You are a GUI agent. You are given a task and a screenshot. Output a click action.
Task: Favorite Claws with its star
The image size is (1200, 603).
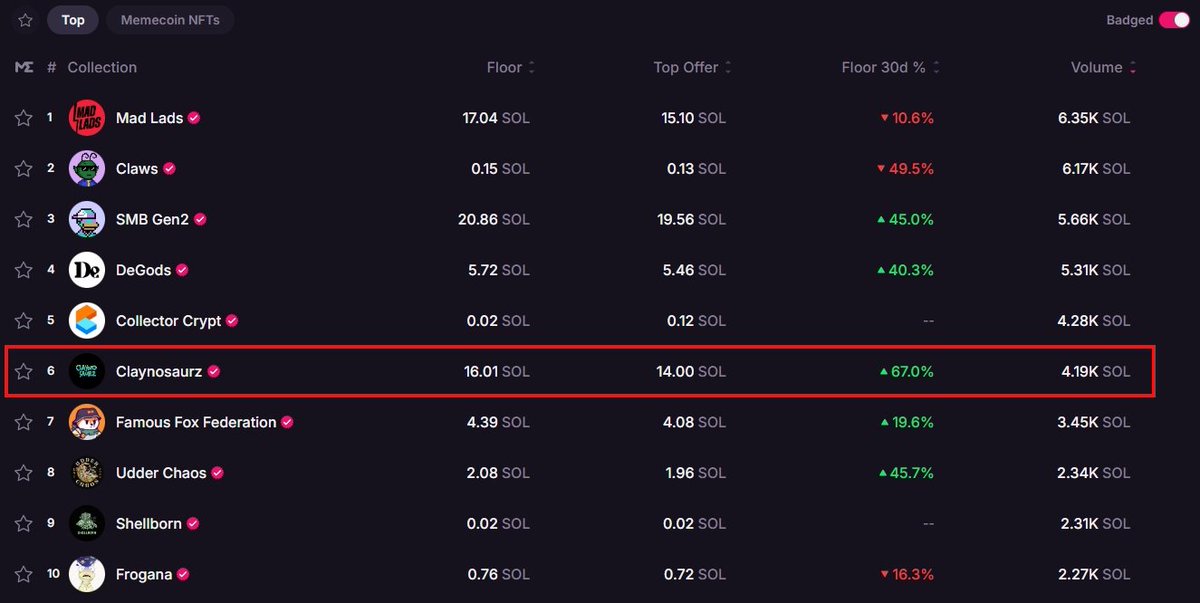coord(24,169)
